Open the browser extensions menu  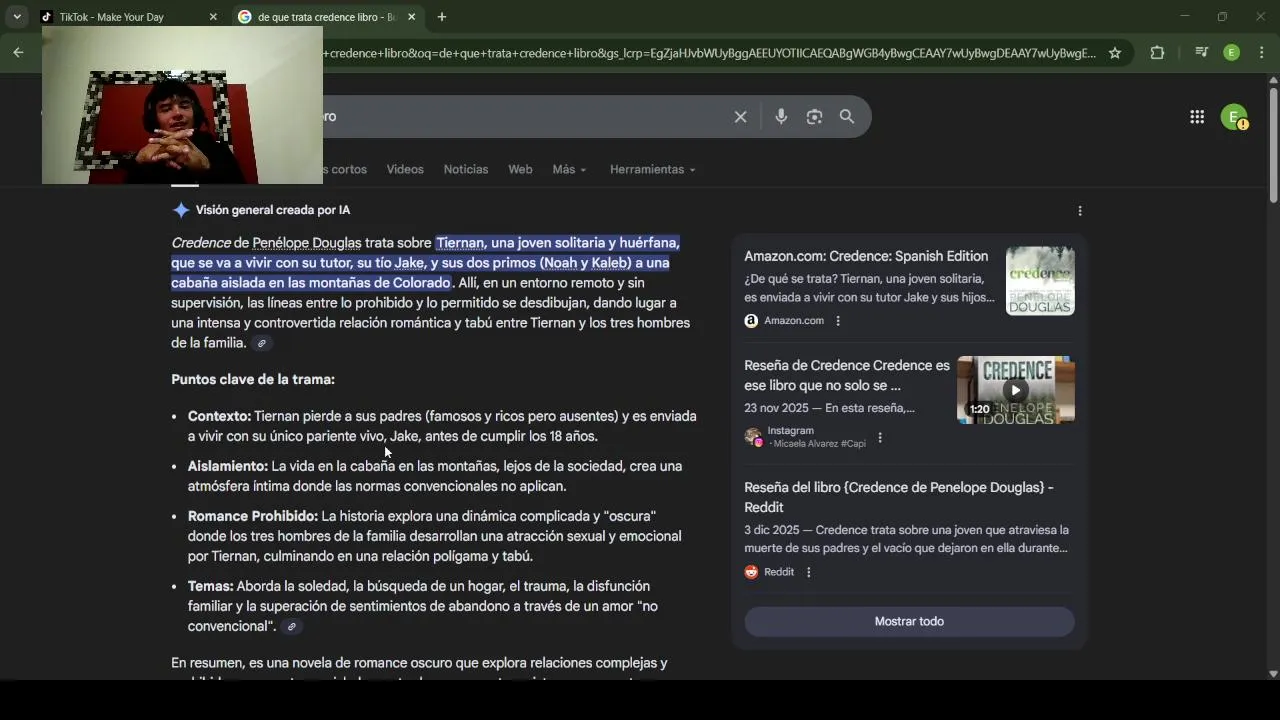click(x=1157, y=53)
